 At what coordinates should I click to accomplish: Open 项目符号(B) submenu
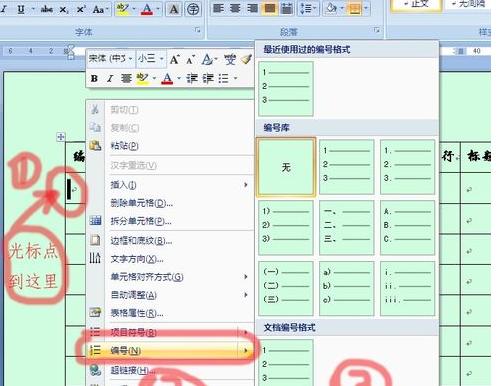coord(170,332)
